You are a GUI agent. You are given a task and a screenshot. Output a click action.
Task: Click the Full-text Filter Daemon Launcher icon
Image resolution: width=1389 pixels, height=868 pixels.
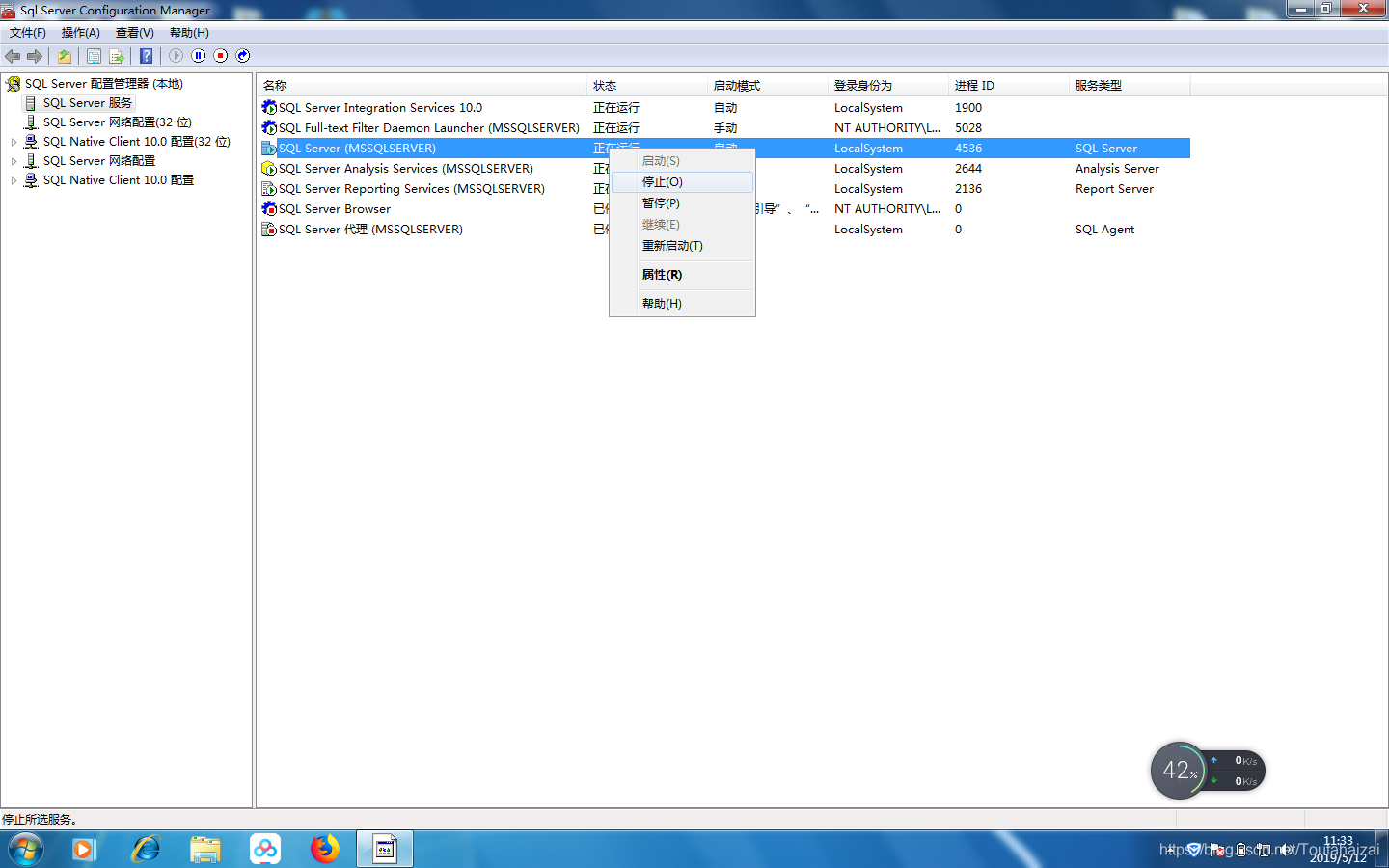pyautogui.click(x=269, y=128)
